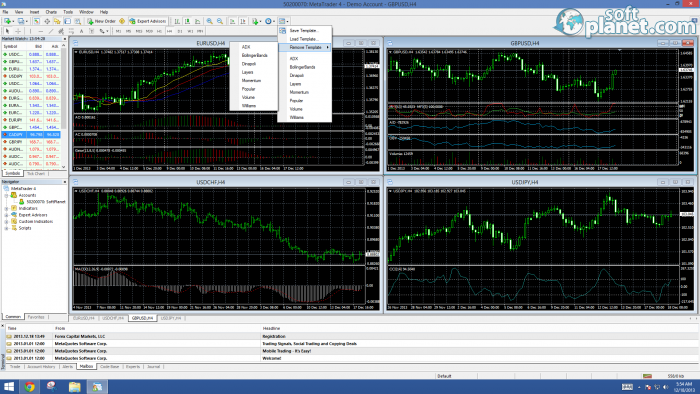This screenshot has width=700, height=394.
Task: Open the Insert menu
Action: click(x=34, y=12)
